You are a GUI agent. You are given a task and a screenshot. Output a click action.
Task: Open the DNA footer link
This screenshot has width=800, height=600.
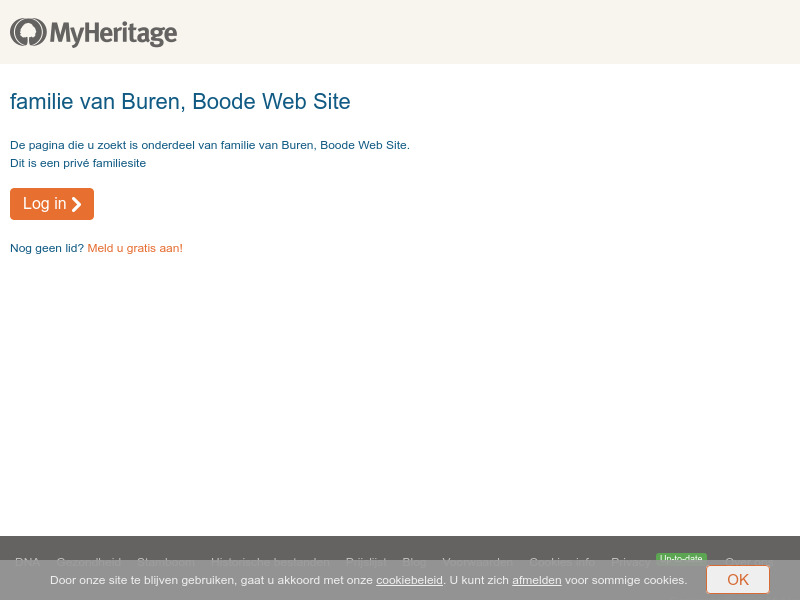[x=27, y=562]
